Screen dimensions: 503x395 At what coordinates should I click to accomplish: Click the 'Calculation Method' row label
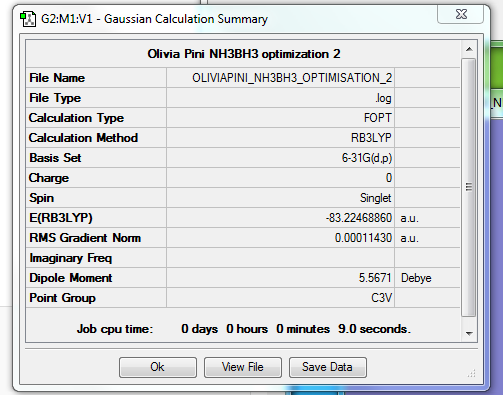83,138
